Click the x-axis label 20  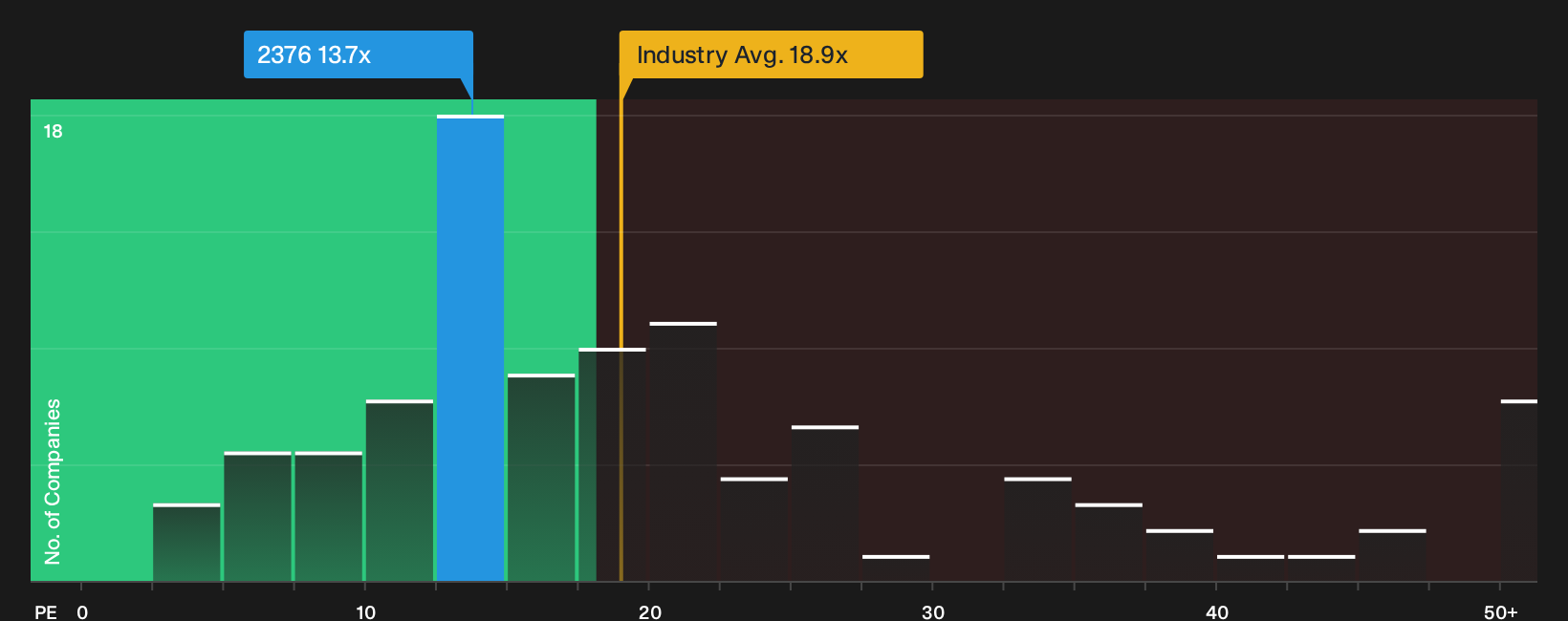(649, 611)
